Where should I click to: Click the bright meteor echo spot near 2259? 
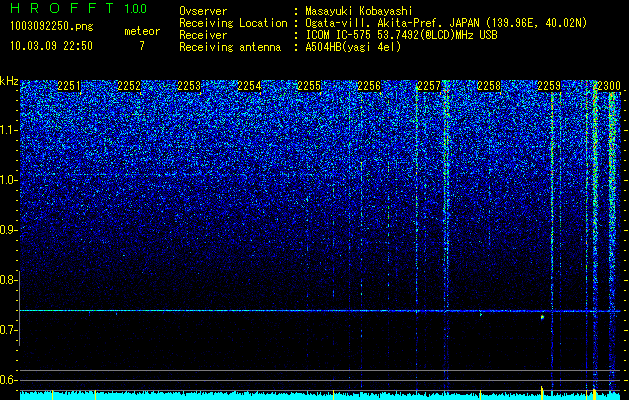542,317
